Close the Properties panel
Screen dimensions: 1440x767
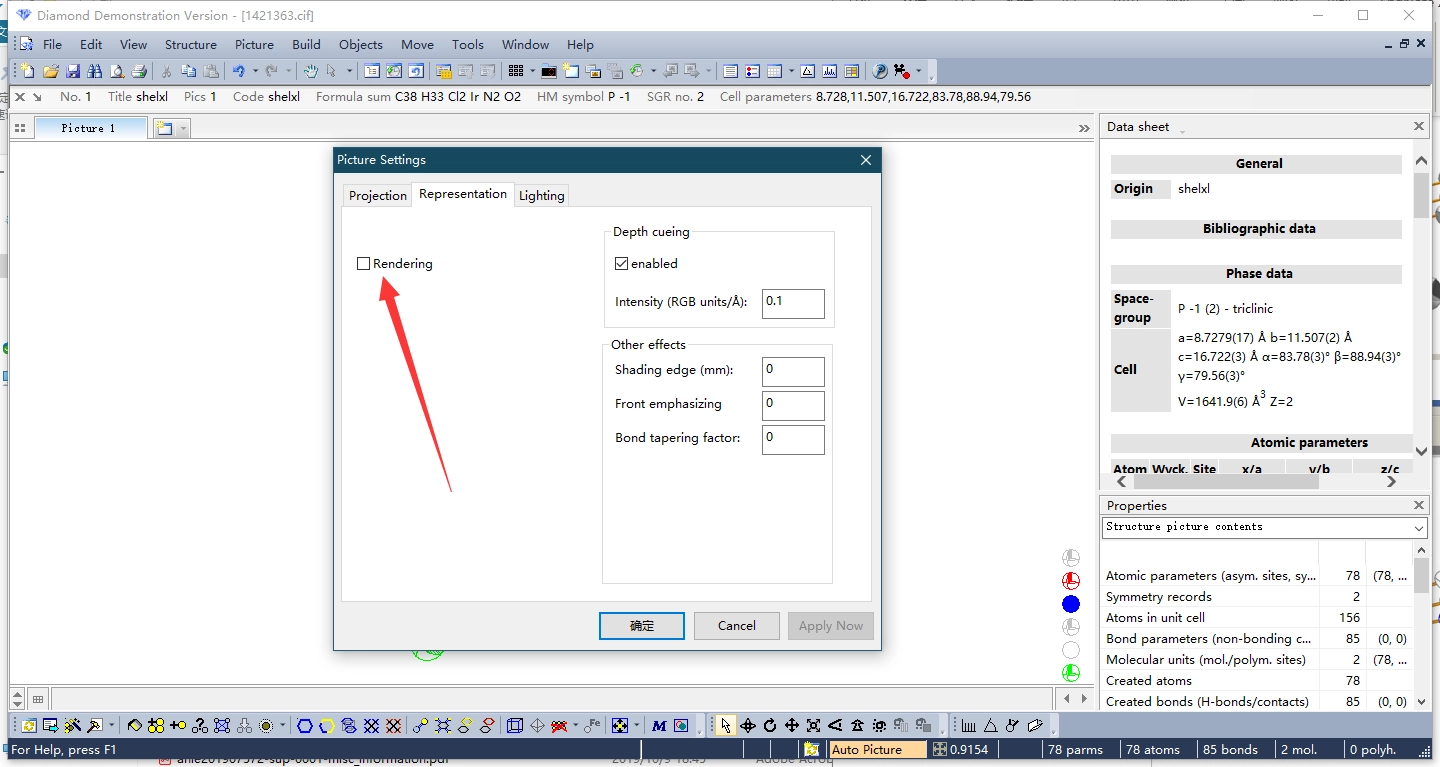[1419, 505]
